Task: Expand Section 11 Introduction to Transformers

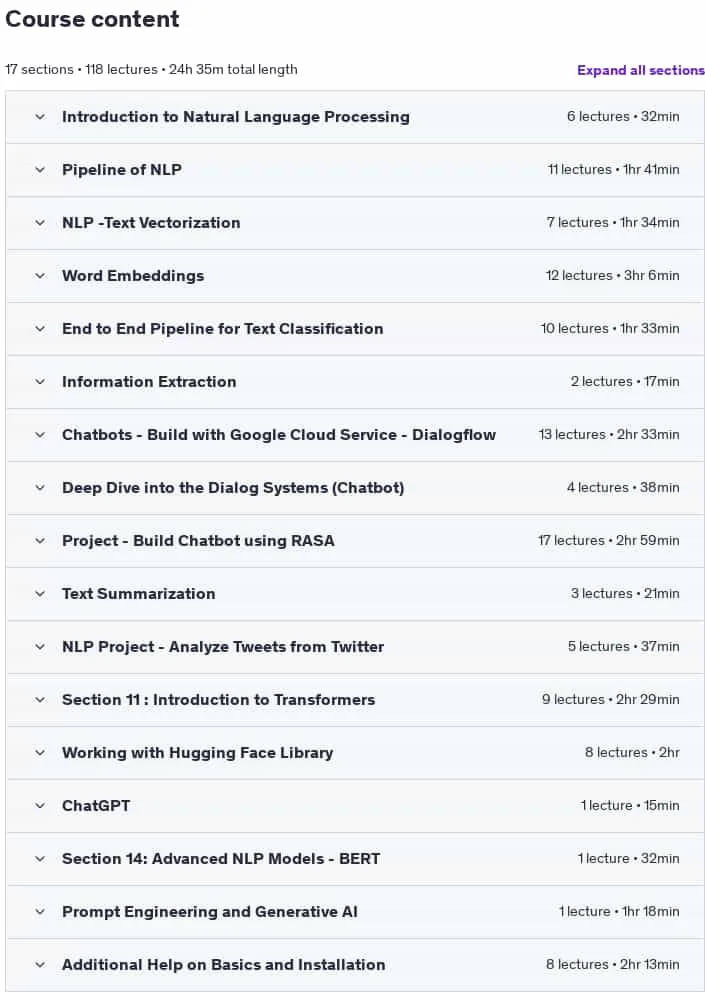Action: click(x=355, y=700)
